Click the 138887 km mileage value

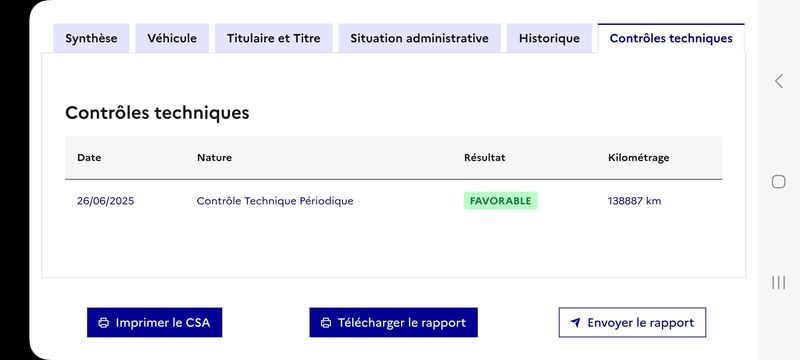634,201
